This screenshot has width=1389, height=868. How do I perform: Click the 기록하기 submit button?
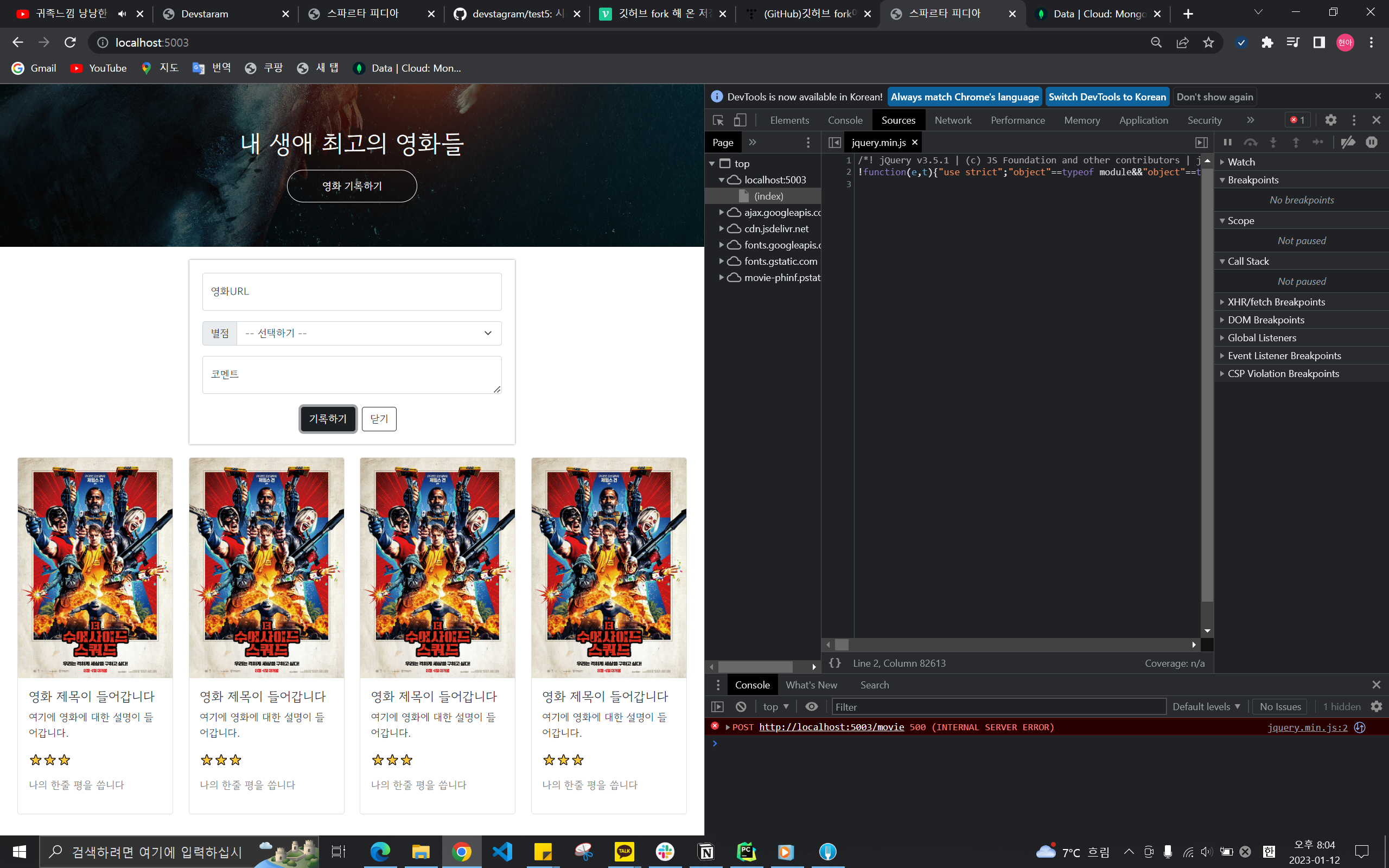coord(328,418)
